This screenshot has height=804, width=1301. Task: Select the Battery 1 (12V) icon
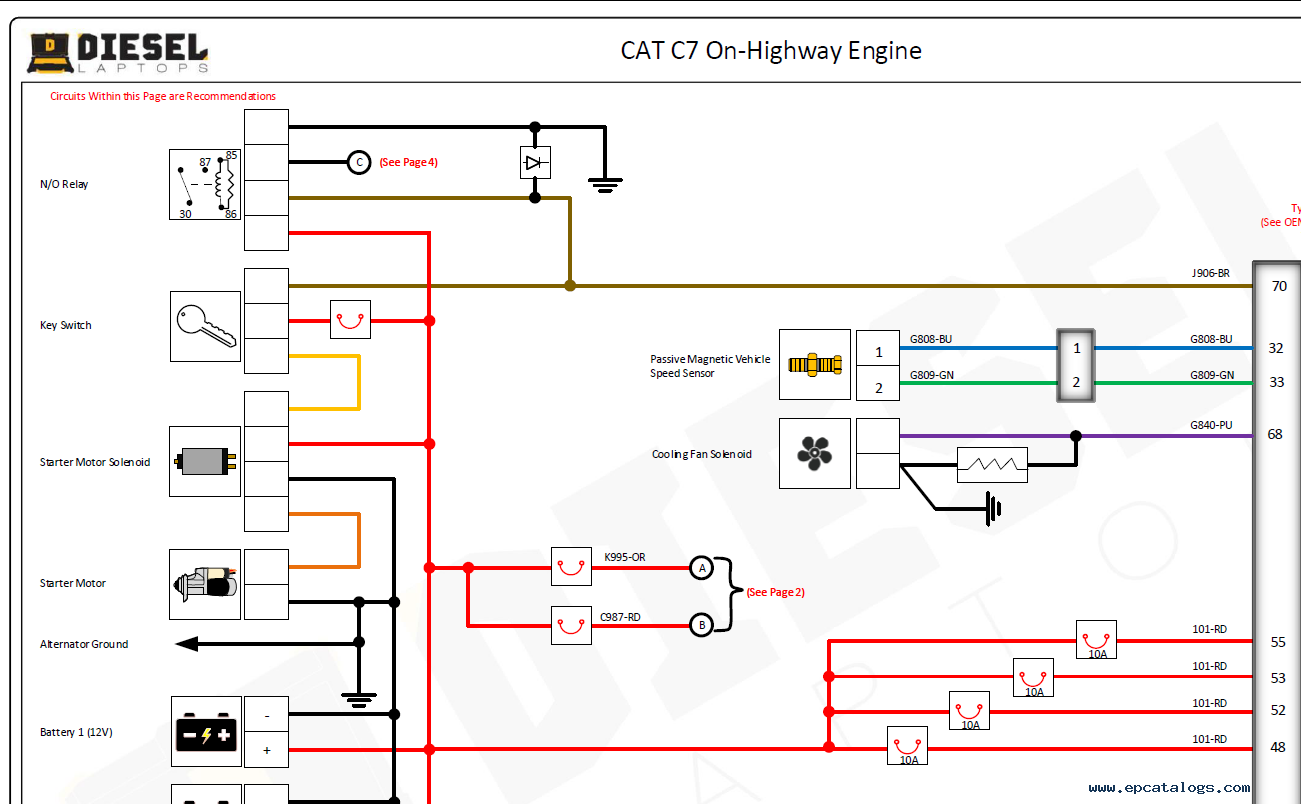point(206,732)
